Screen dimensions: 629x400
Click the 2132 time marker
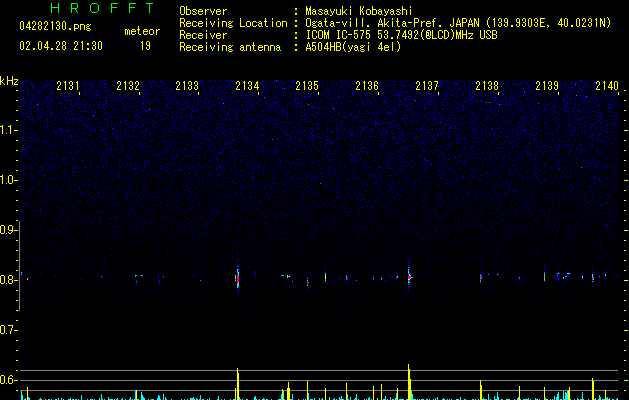click(128, 86)
